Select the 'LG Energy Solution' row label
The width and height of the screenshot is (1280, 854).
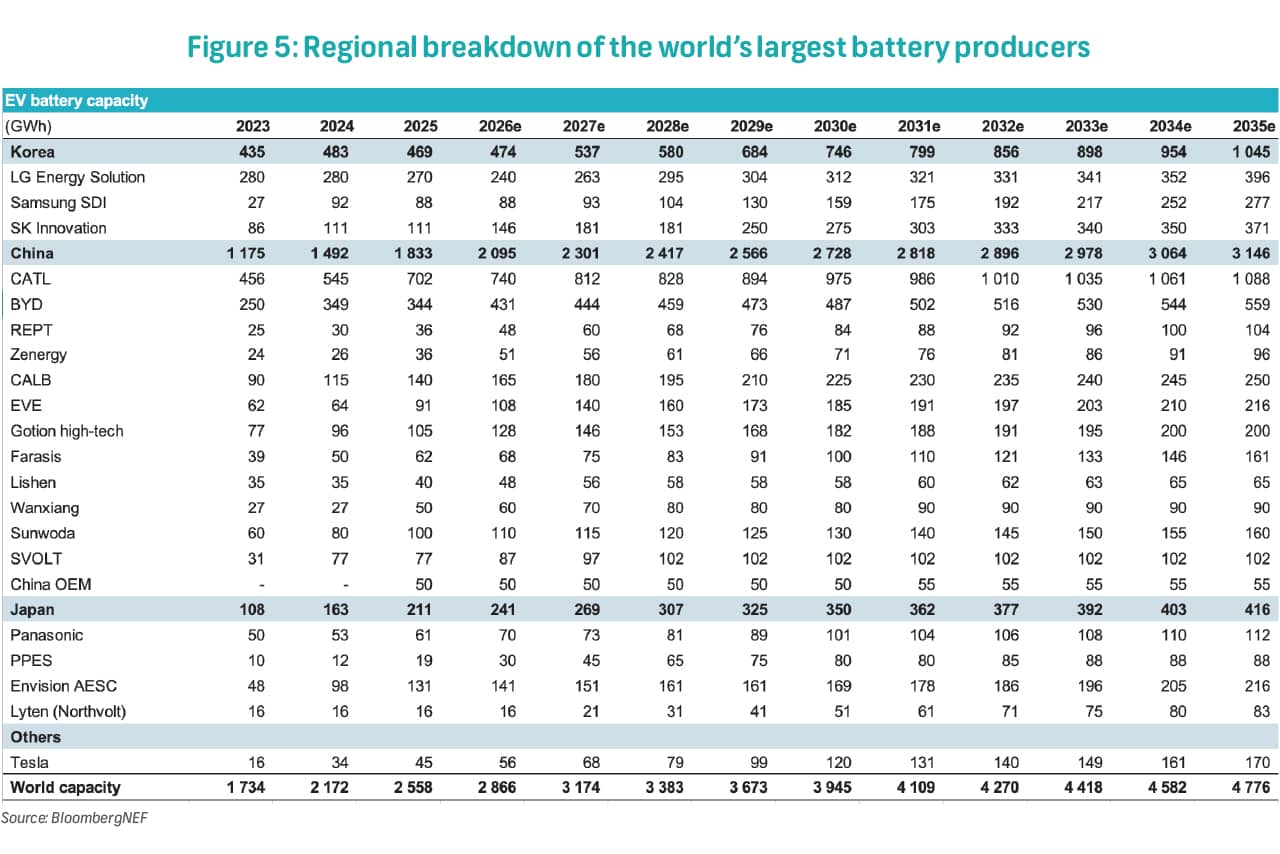(78, 177)
